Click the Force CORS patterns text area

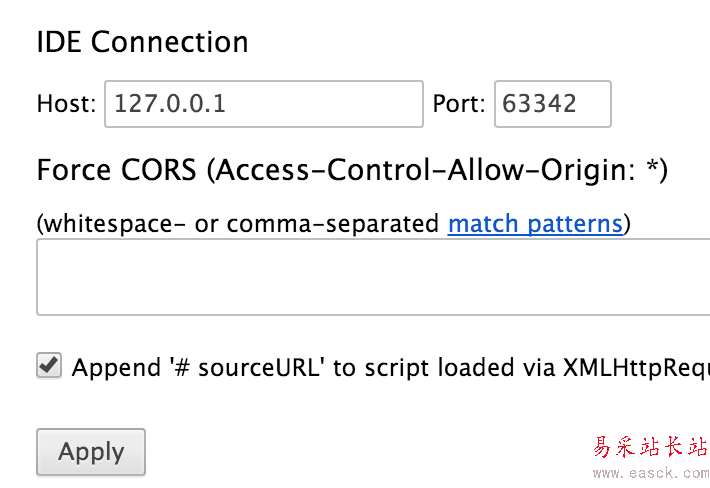pyautogui.click(x=373, y=277)
